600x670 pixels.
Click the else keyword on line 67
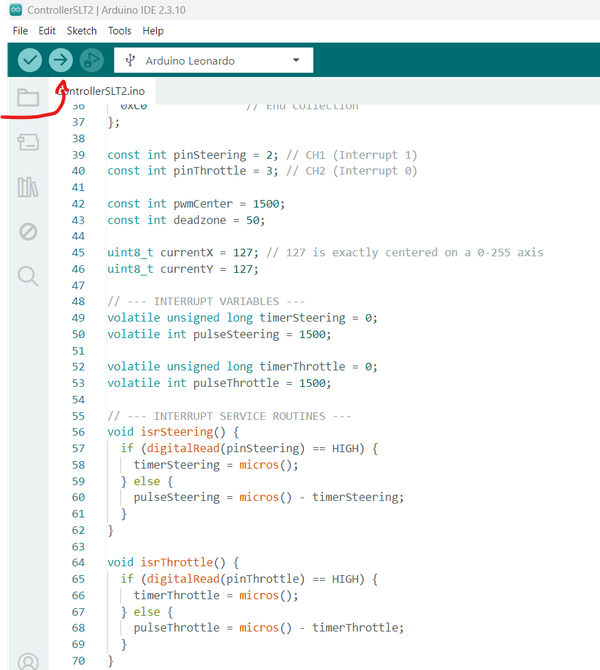pyautogui.click(x=147, y=611)
